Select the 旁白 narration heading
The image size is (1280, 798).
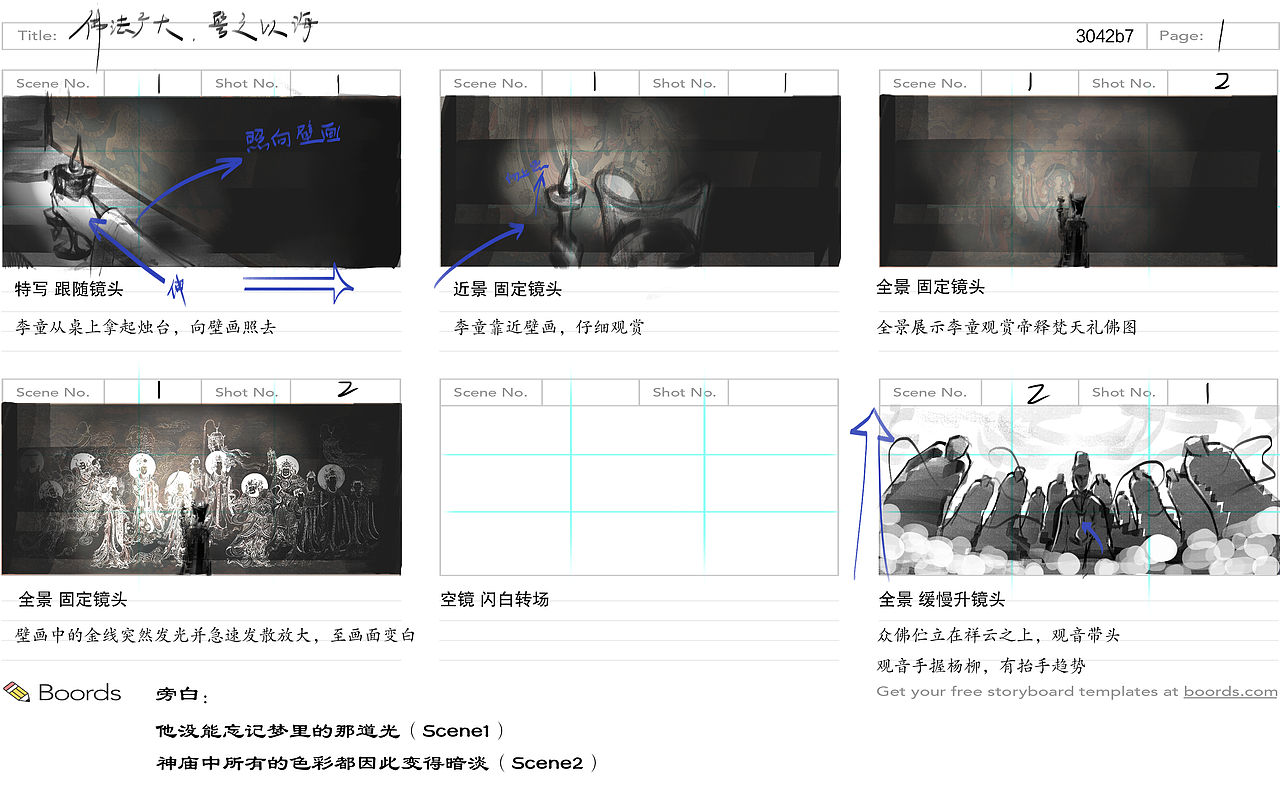coord(183,694)
